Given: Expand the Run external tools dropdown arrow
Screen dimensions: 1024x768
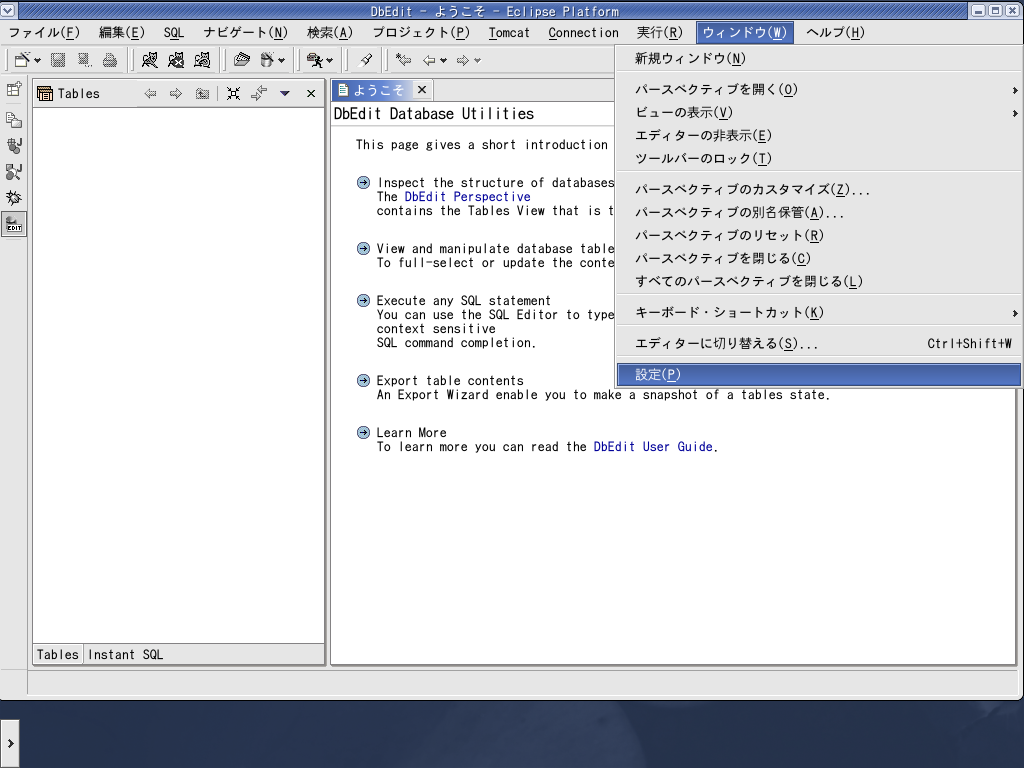Looking at the screenshot, I should 329,61.
